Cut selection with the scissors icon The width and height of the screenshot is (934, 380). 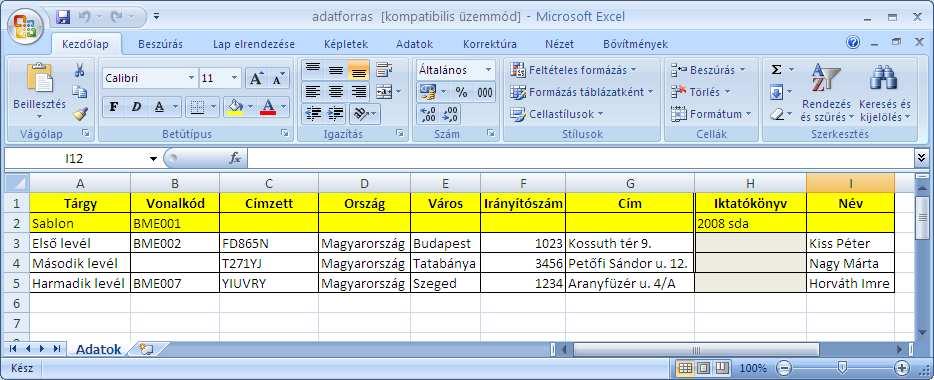(79, 71)
